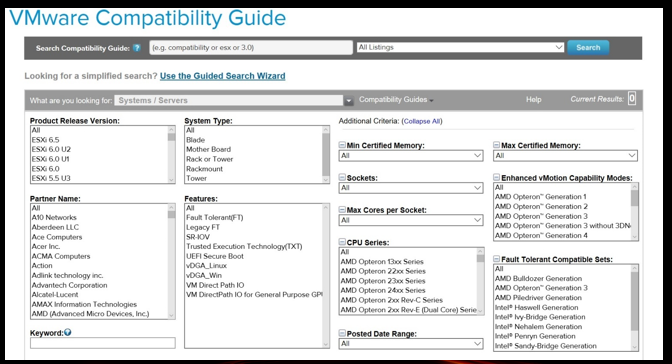This screenshot has height=364, width=672.
Task: Select VM Direct Path IO feature
Action: coord(215,285)
